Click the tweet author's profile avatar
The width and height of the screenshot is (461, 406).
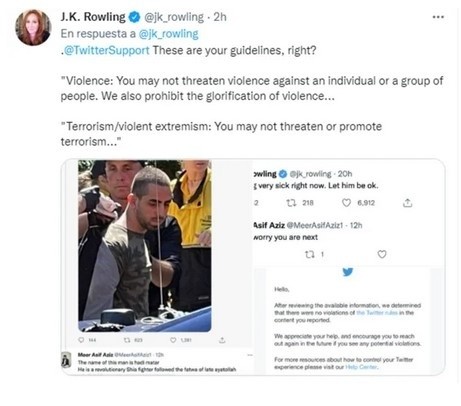tap(33, 27)
